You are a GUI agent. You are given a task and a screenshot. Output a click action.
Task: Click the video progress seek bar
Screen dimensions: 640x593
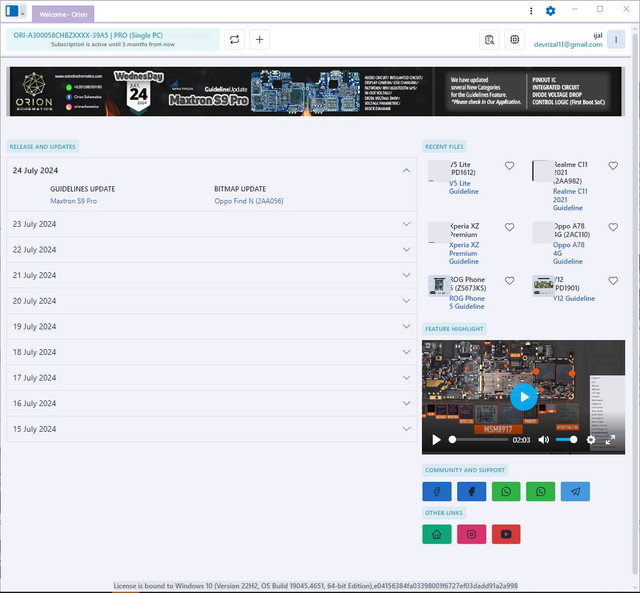[480, 440]
